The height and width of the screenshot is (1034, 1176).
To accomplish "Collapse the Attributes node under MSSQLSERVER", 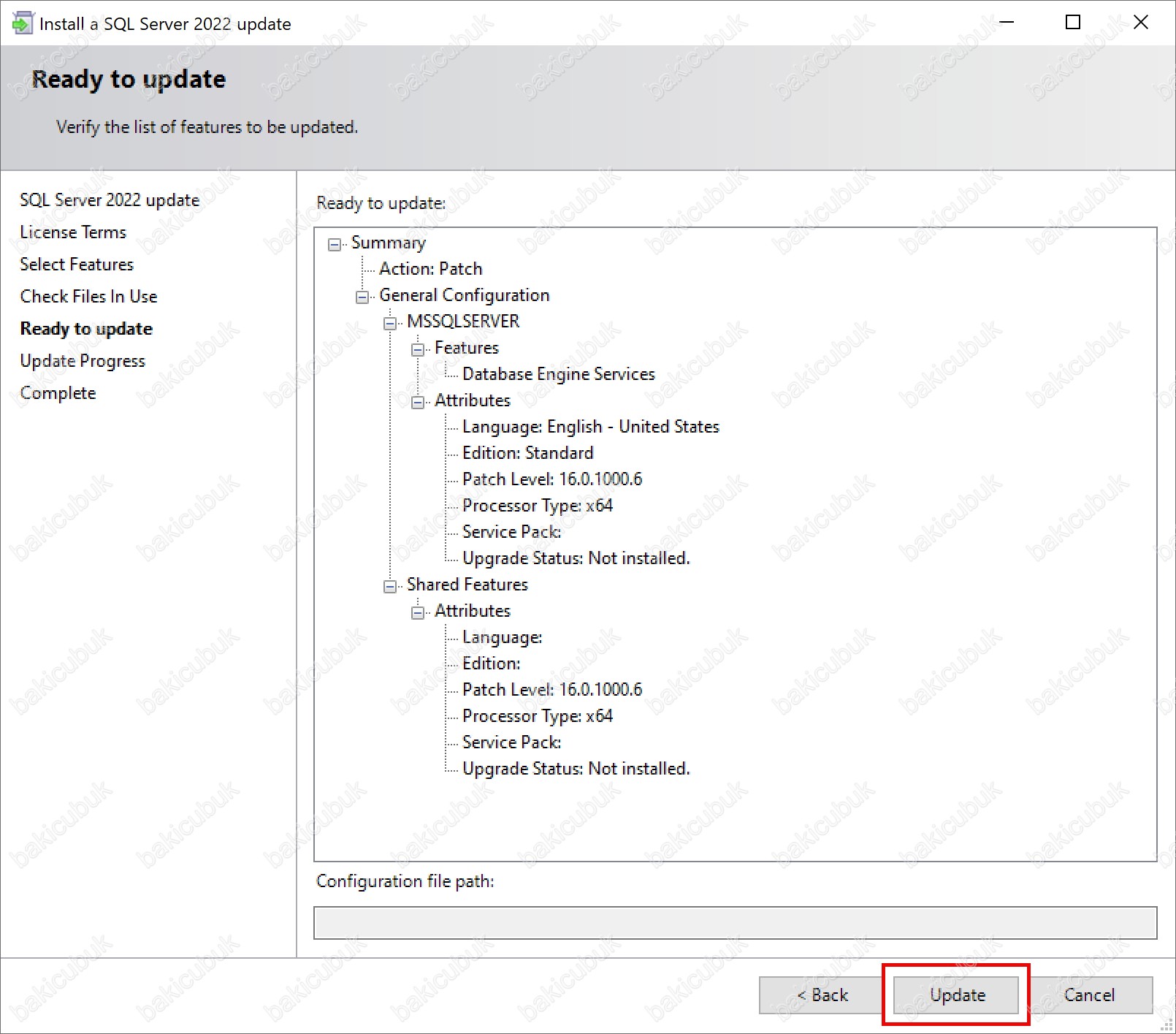I will pos(418,402).
